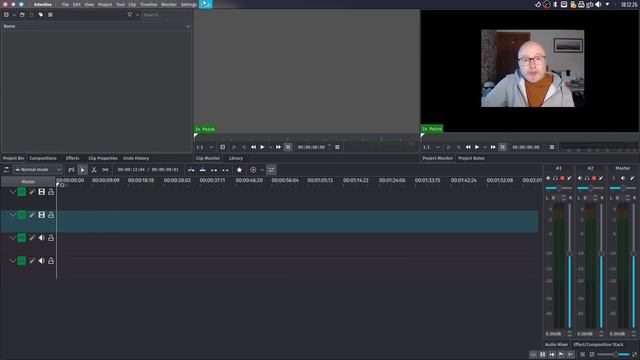Click the favorite effects star icon

(x=239, y=170)
